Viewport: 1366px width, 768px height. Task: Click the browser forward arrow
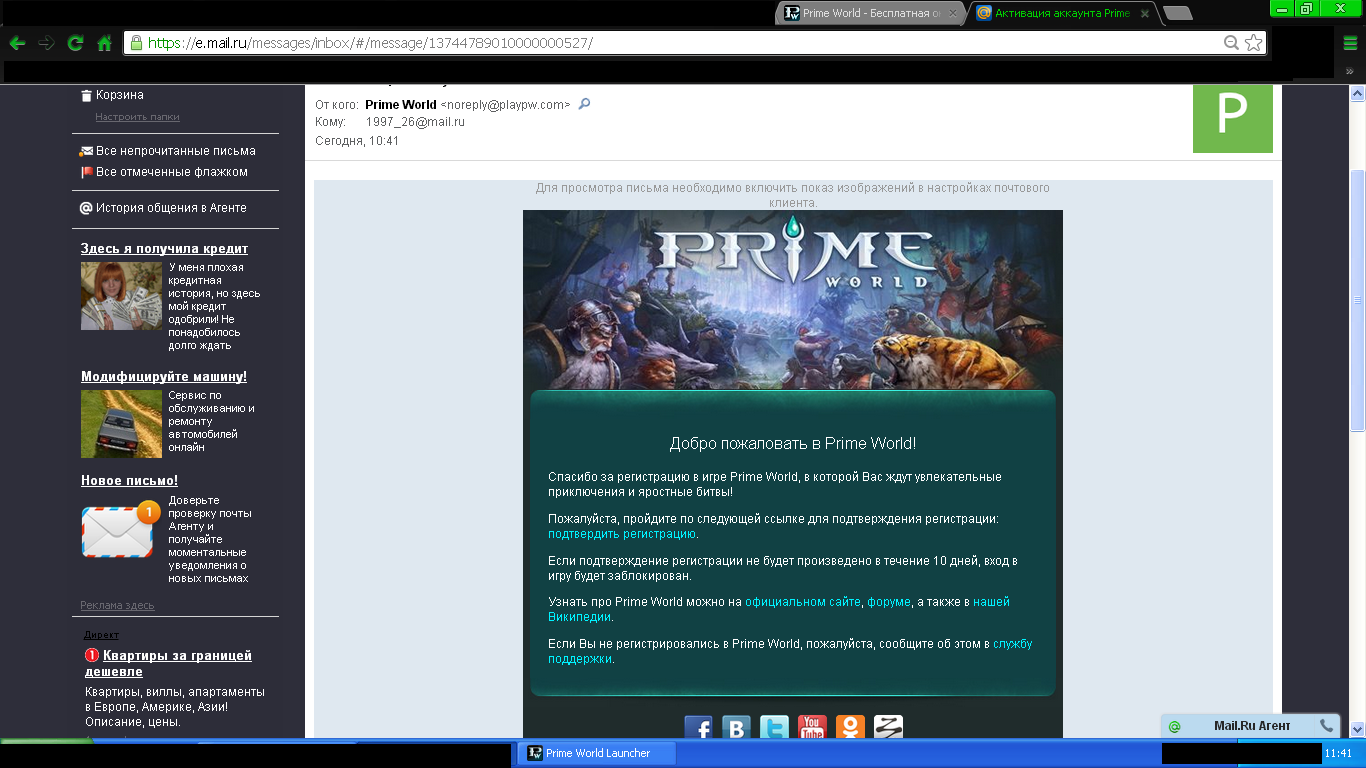46,43
